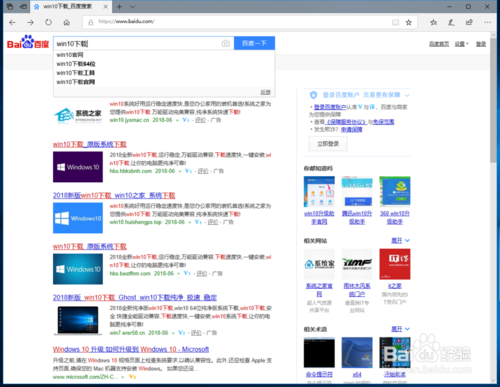Click dark teal Windows 10 thumbnail

click(x=78, y=269)
